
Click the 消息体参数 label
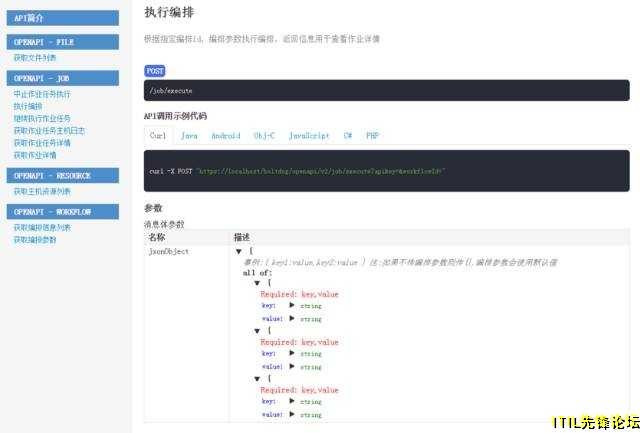[x=164, y=224]
